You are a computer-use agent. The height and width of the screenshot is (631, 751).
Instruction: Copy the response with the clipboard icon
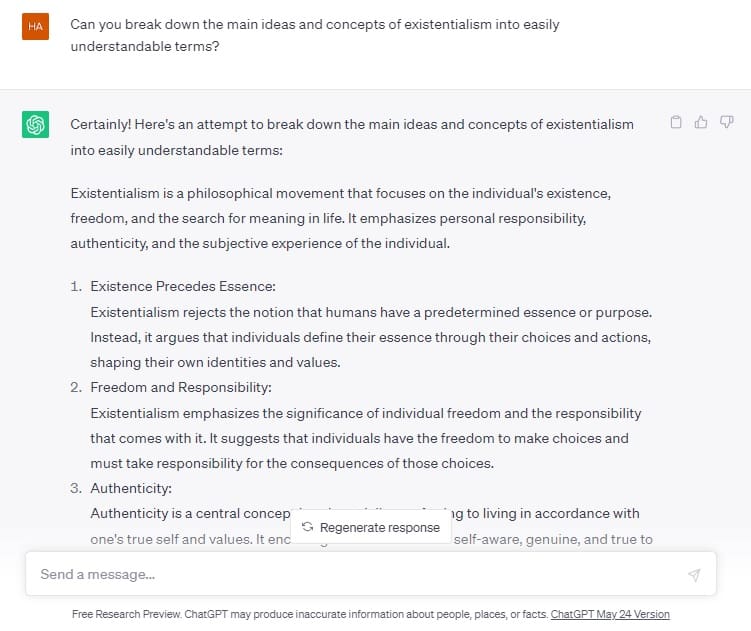click(676, 122)
